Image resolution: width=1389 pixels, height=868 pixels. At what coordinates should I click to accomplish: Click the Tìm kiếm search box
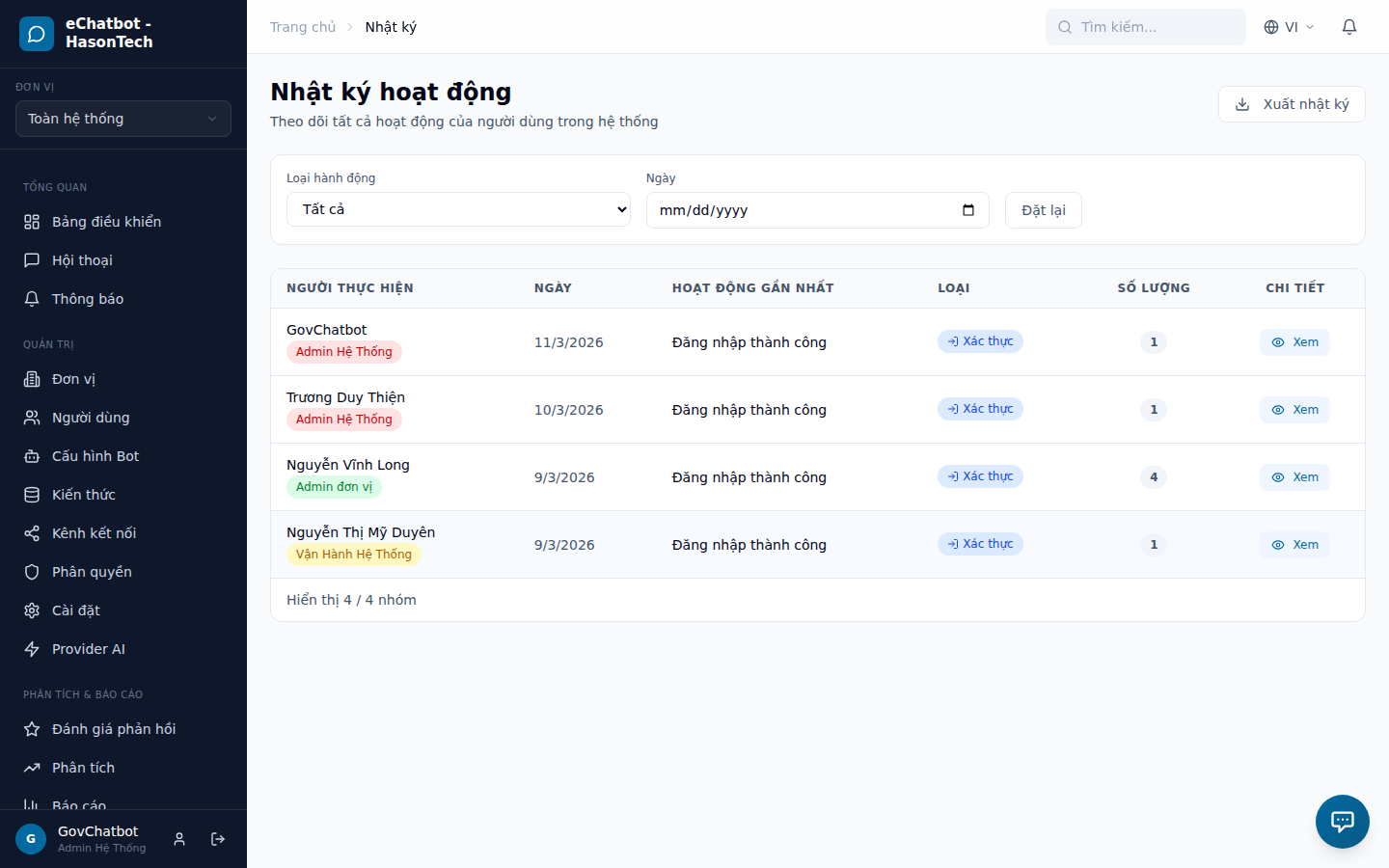pos(1145,26)
